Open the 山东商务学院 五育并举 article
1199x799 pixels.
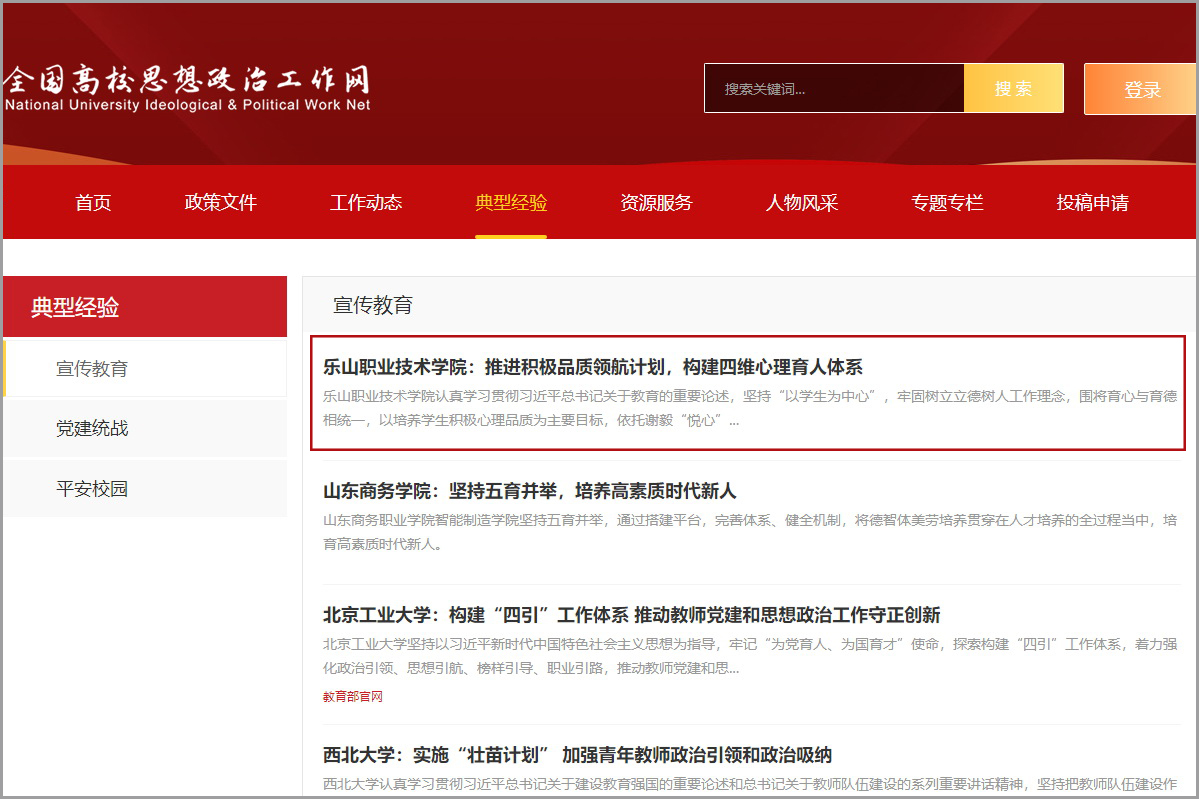tap(529, 491)
